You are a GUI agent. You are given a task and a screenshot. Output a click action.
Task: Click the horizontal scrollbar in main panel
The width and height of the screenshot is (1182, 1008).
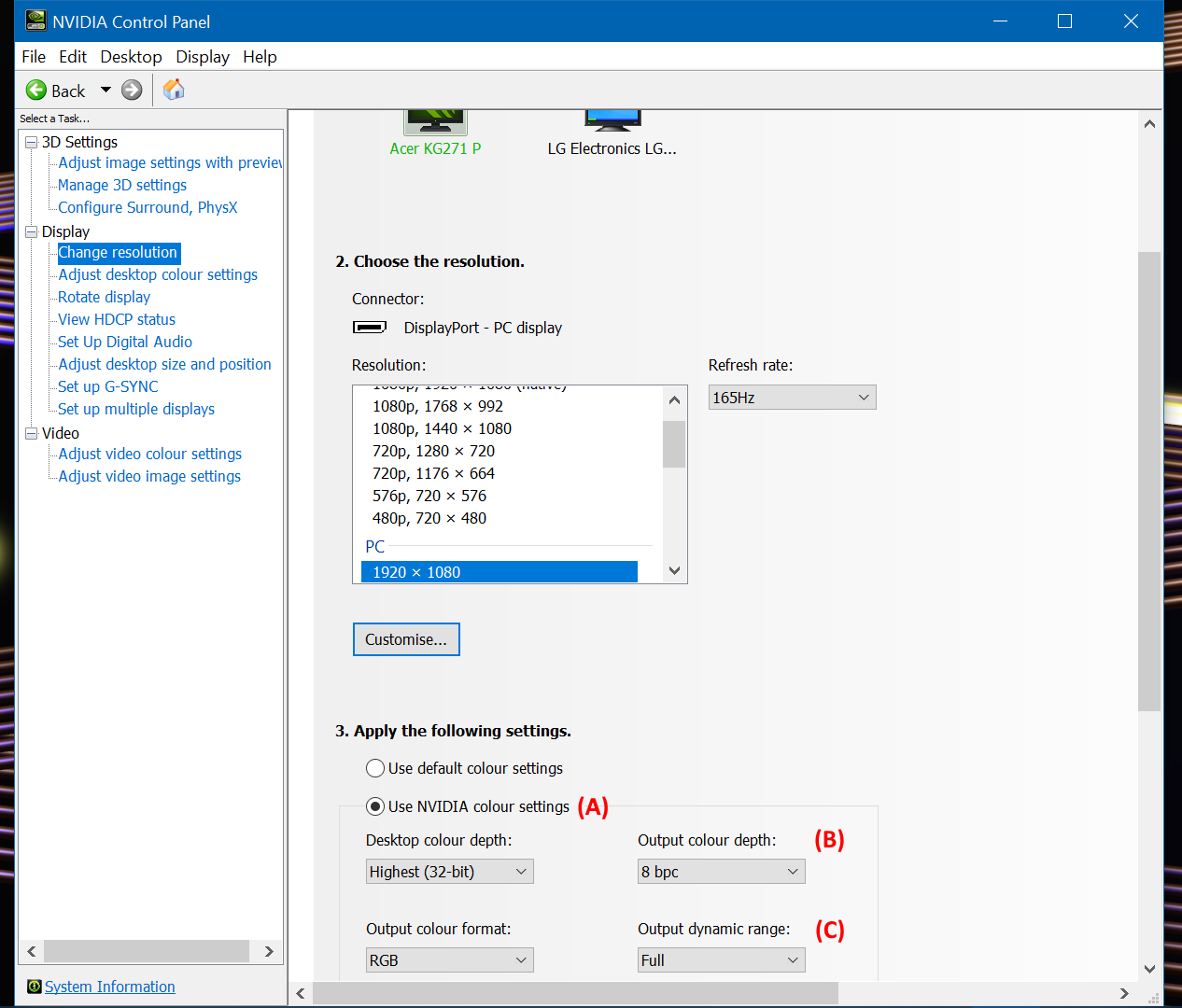pos(575,993)
